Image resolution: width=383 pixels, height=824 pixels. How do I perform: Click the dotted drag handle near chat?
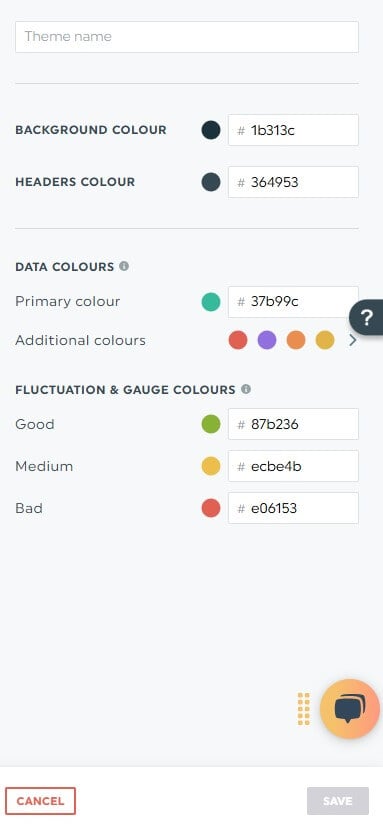click(304, 709)
